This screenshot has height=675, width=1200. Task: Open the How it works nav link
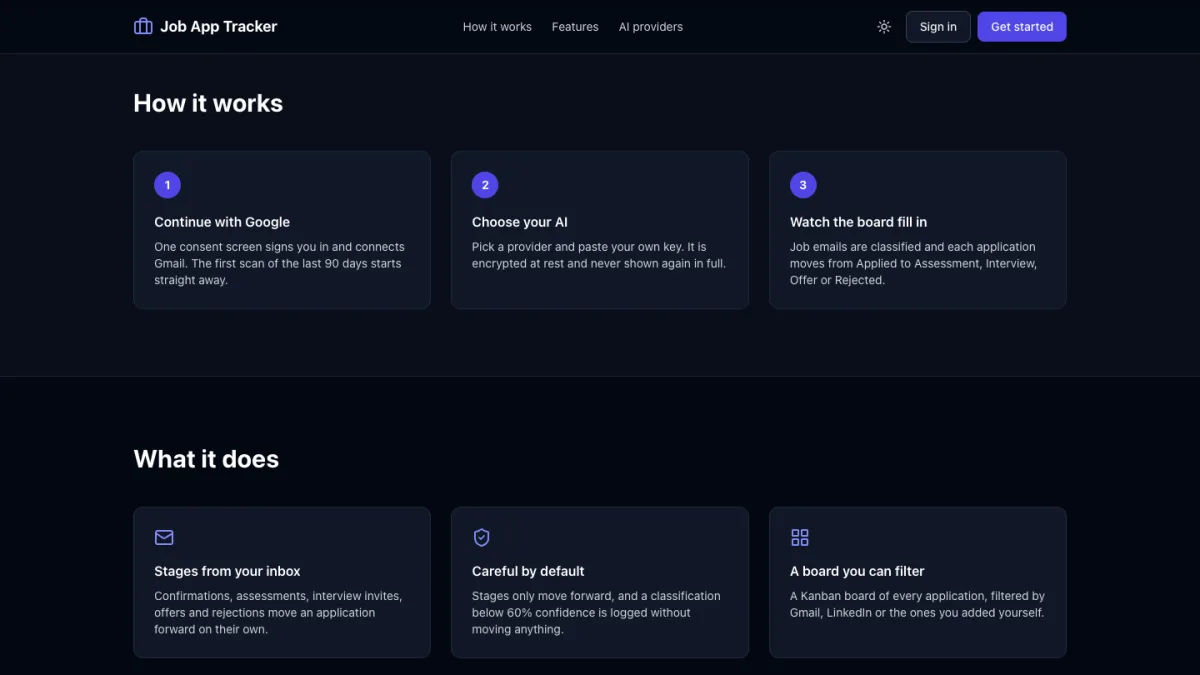[x=497, y=27]
